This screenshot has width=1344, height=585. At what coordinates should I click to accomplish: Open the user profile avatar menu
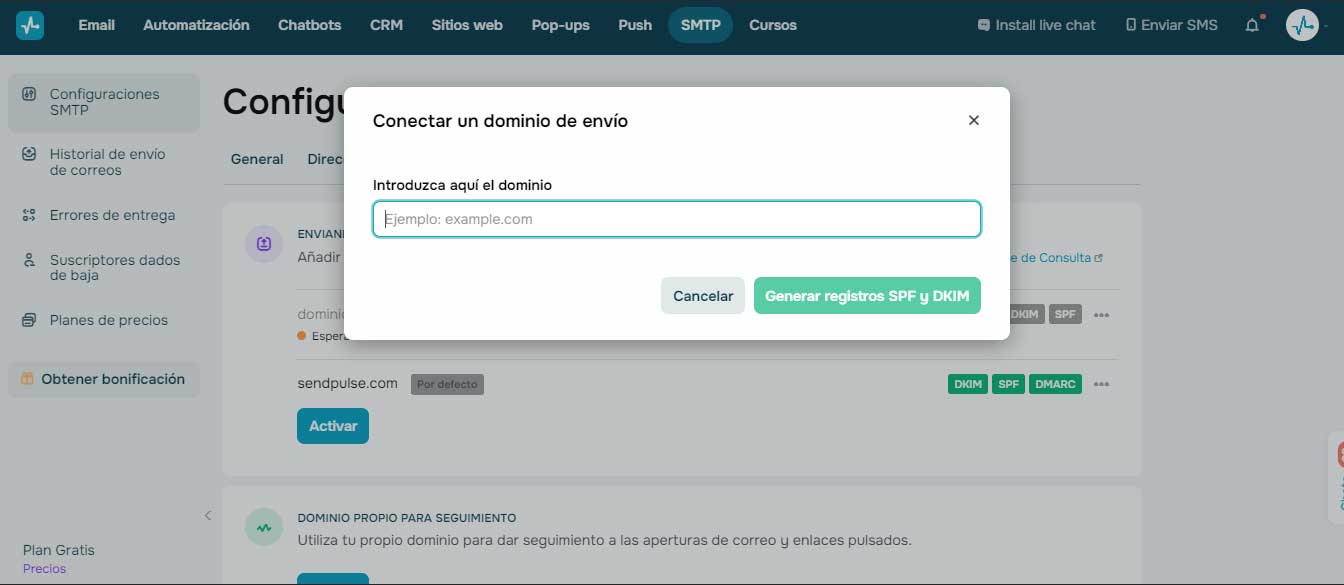click(1302, 25)
